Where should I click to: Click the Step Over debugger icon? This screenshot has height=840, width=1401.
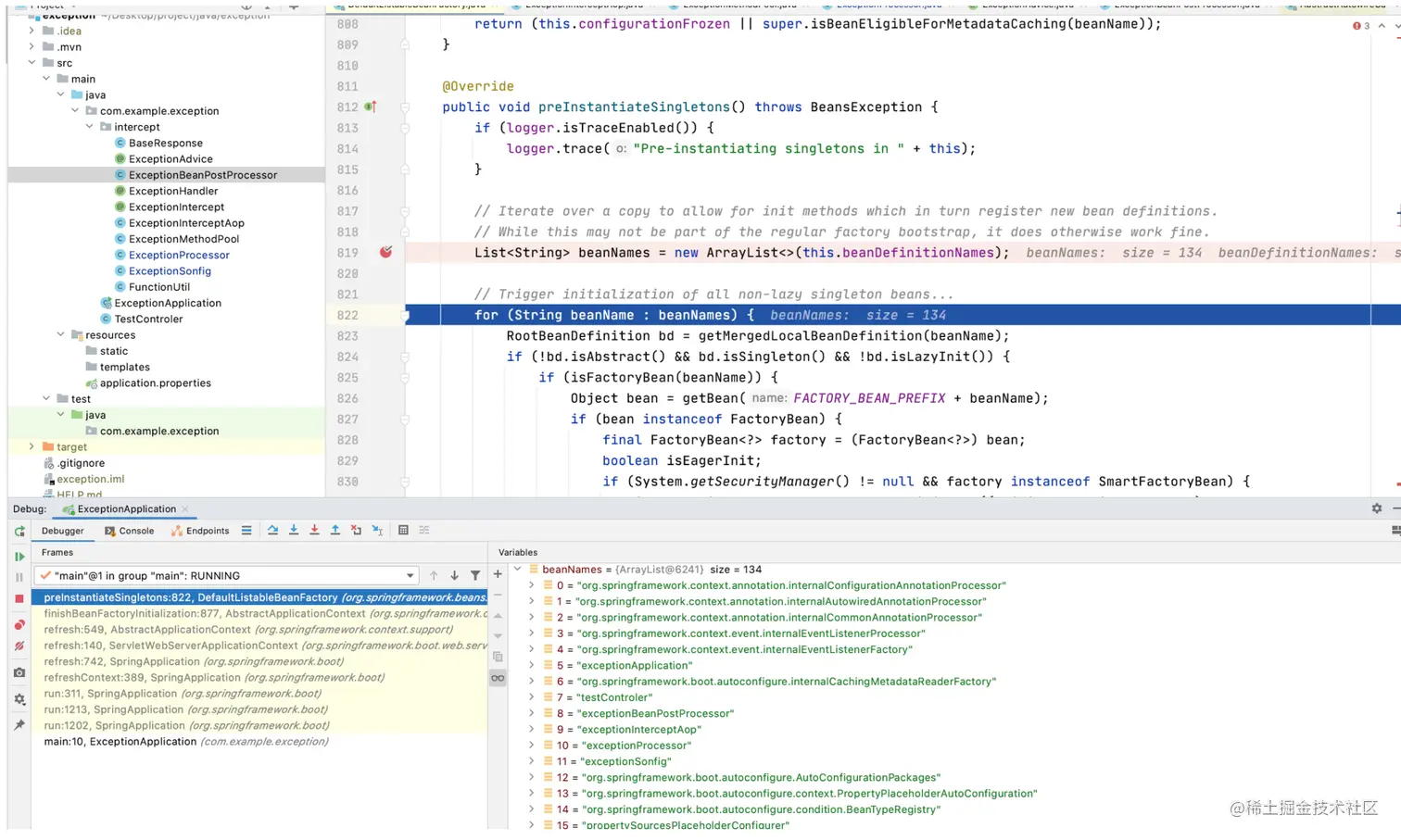tap(272, 531)
